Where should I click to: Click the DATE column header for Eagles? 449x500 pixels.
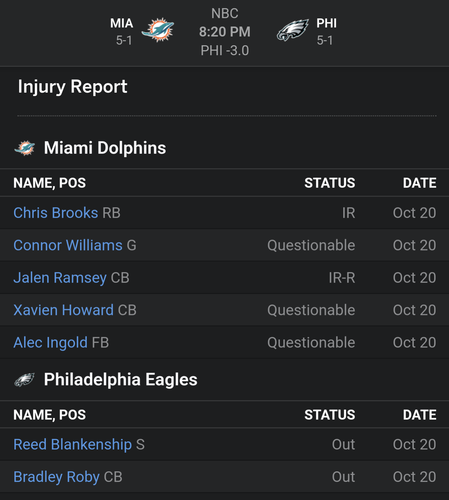420,415
